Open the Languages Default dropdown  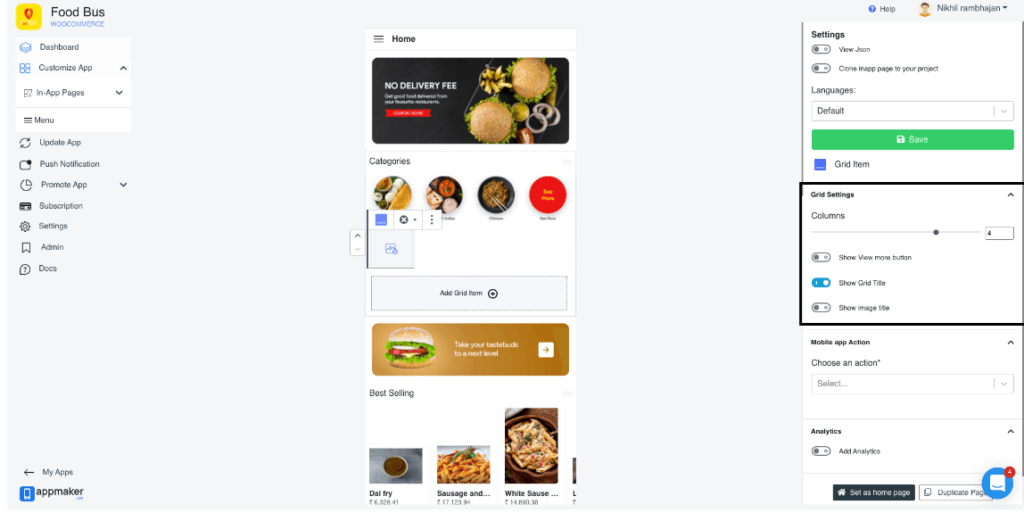pos(912,111)
